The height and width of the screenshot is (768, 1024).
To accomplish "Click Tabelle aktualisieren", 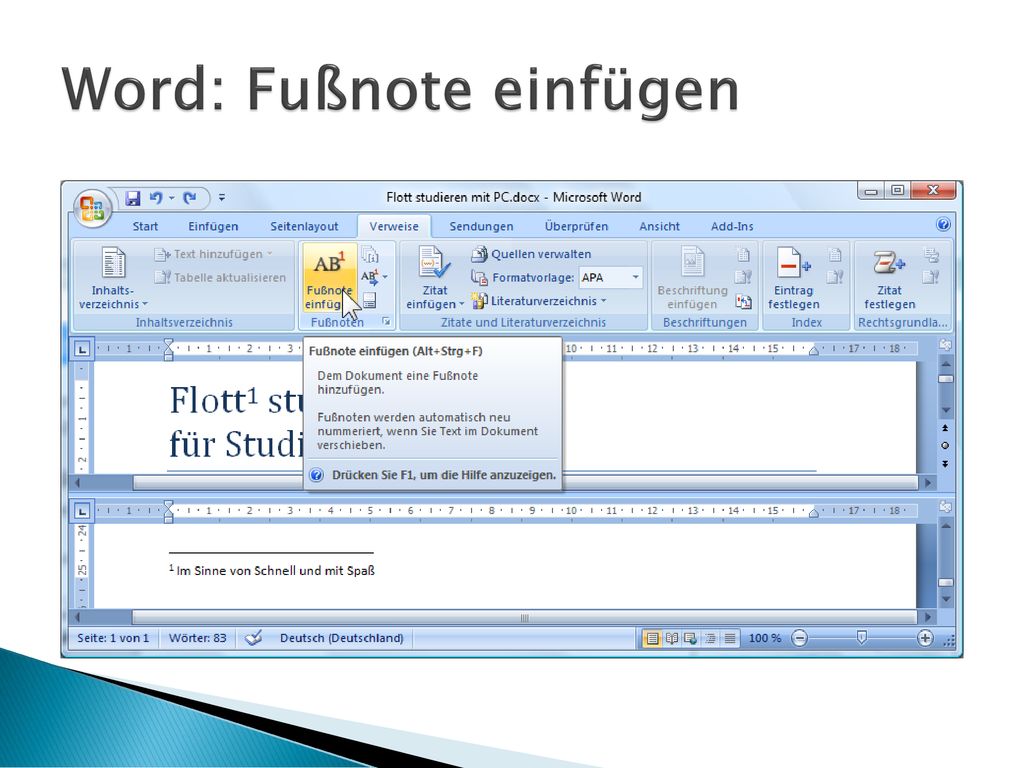I will tap(220, 278).
